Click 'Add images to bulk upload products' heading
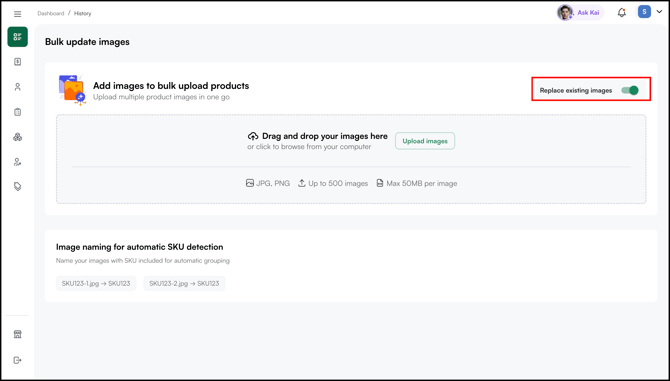This screenshot has height=381, width=670. pos(171,86)
